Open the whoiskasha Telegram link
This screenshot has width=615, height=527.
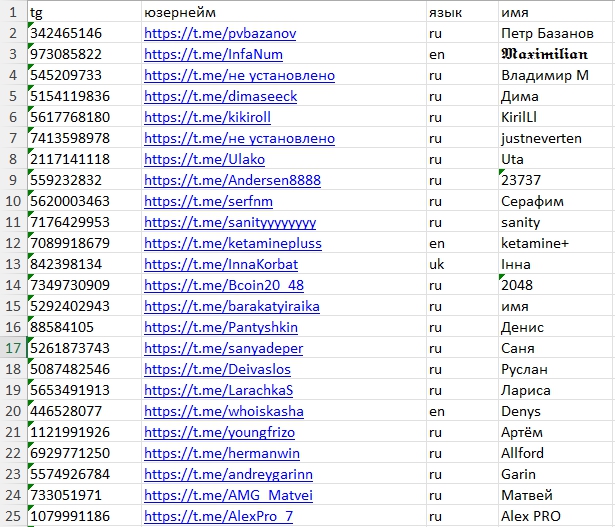tap(224, 411)
